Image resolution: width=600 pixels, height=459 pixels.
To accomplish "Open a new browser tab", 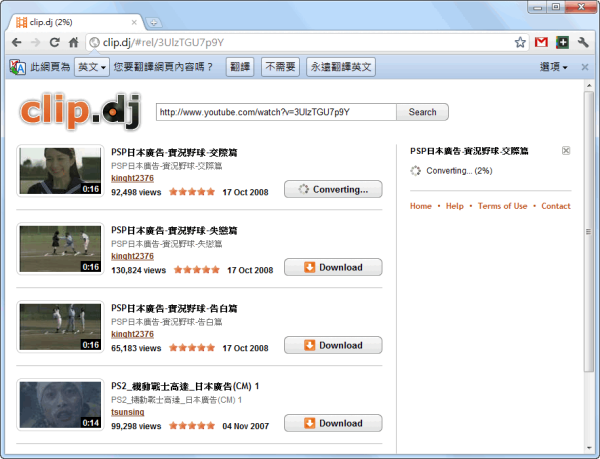I will (x=153, y=23).
